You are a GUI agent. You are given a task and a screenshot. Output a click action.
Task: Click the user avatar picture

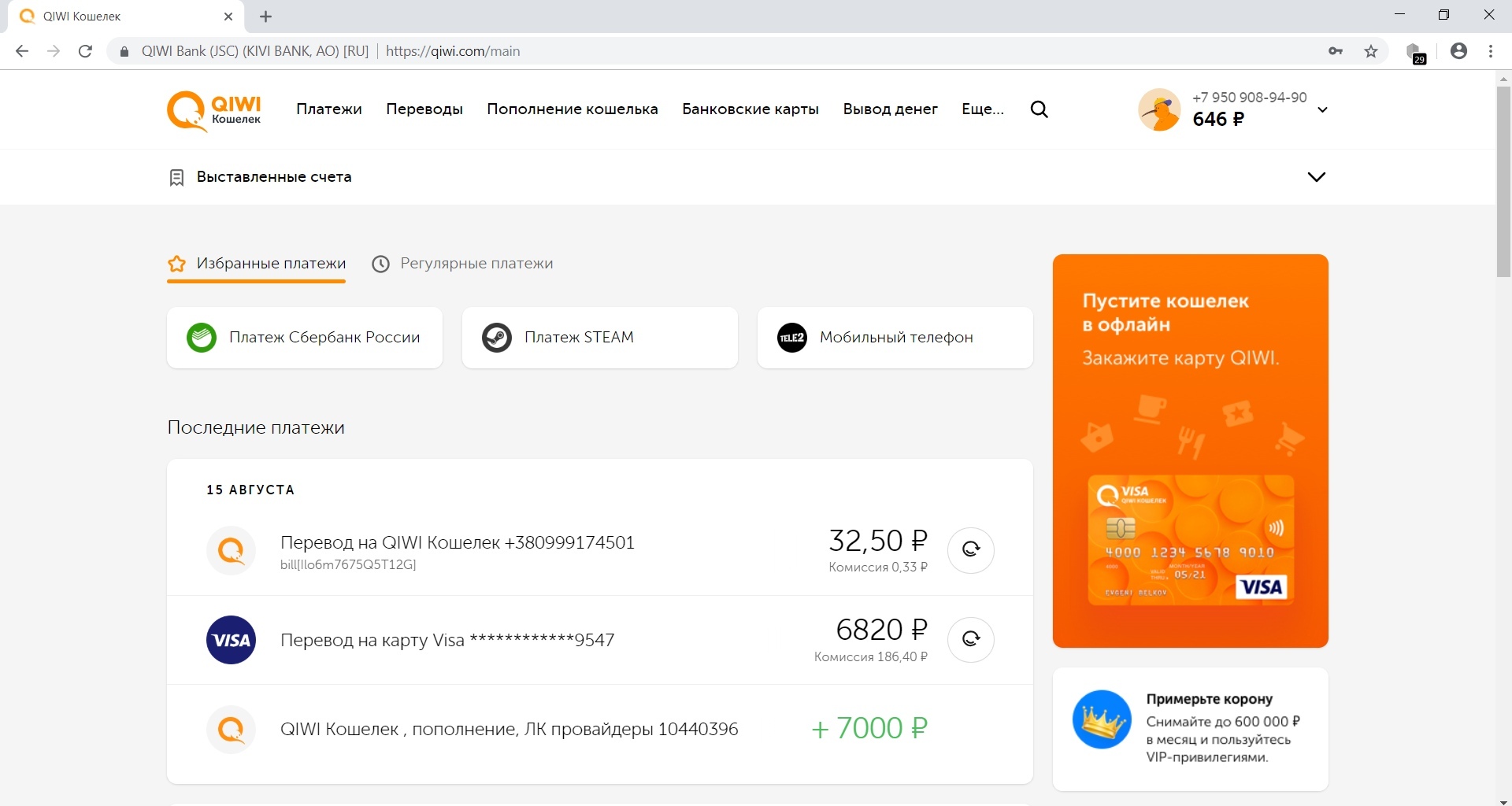coord(1159,109)
